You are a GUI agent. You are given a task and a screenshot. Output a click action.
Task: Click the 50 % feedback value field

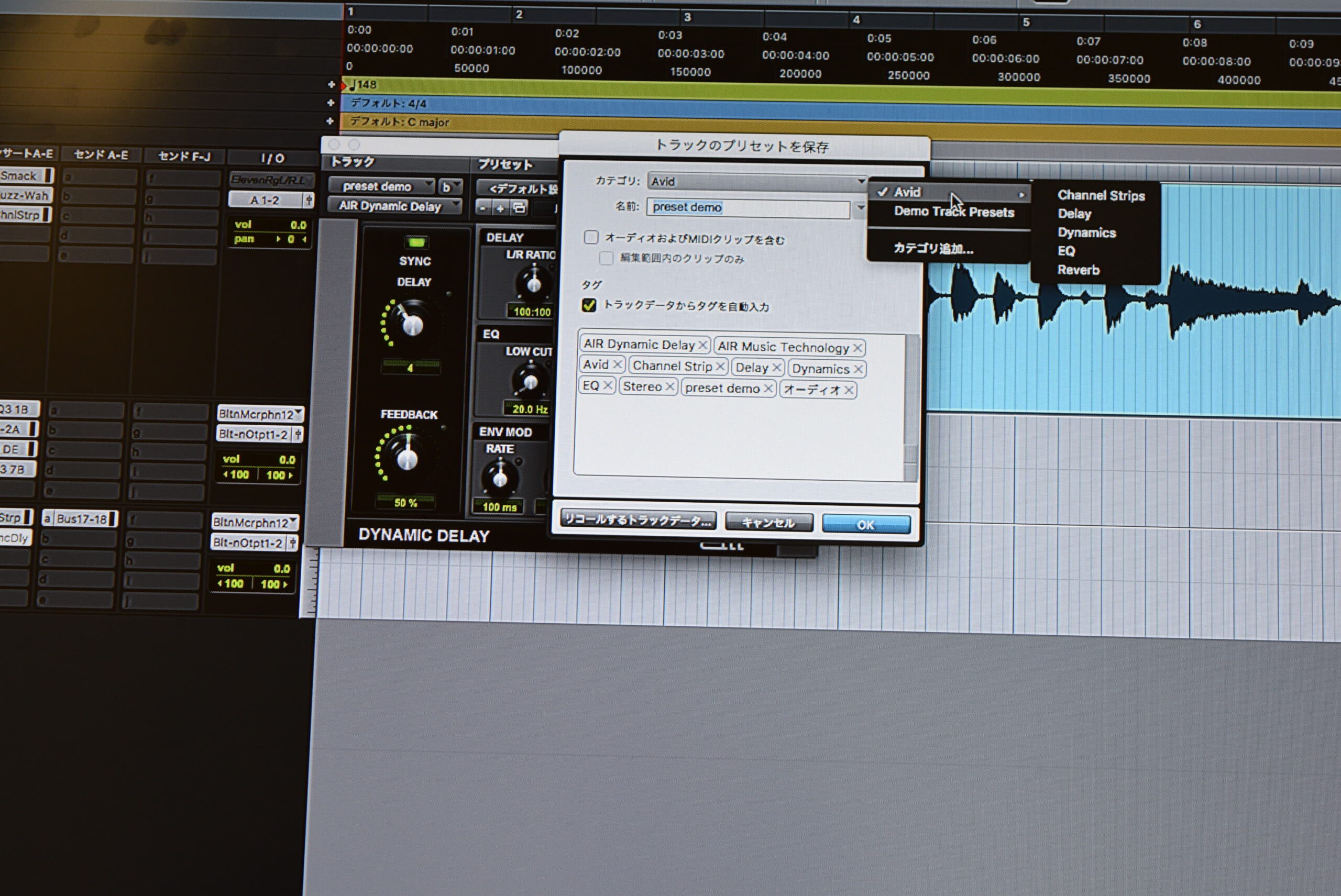click(405, 502)
